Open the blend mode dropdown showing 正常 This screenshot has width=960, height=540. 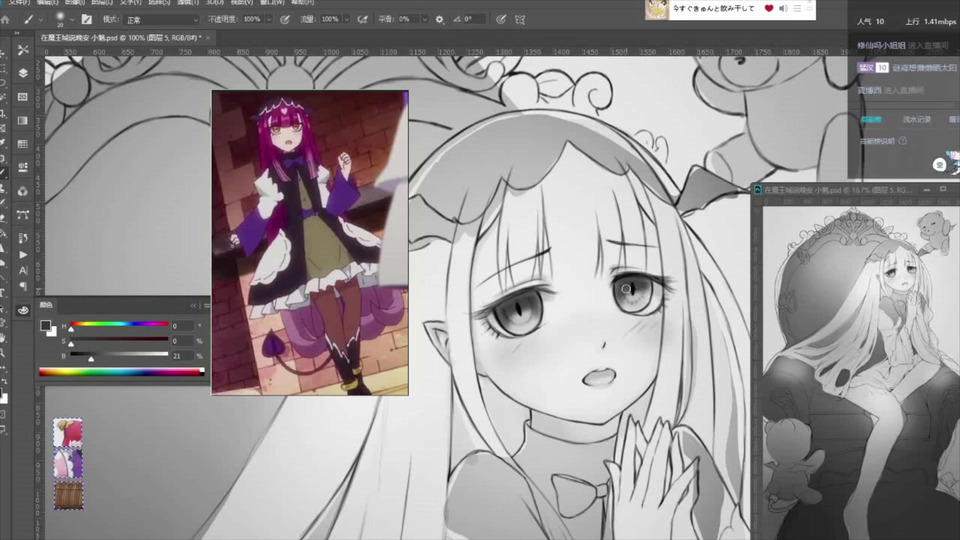click(162, 20)
